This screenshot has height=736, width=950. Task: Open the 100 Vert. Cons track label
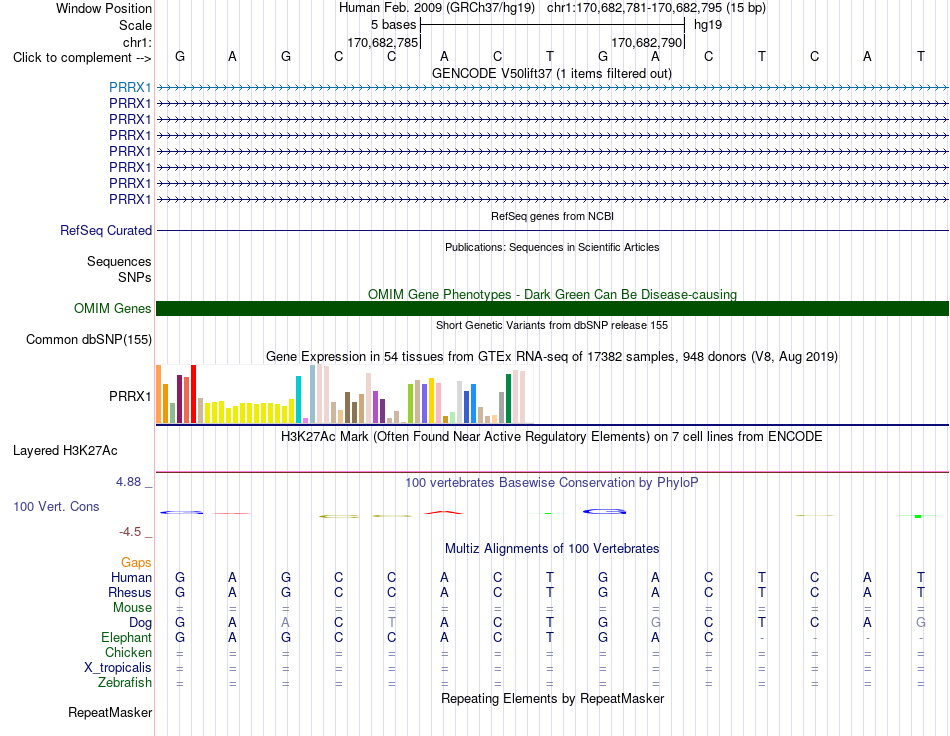coord(56,506)
